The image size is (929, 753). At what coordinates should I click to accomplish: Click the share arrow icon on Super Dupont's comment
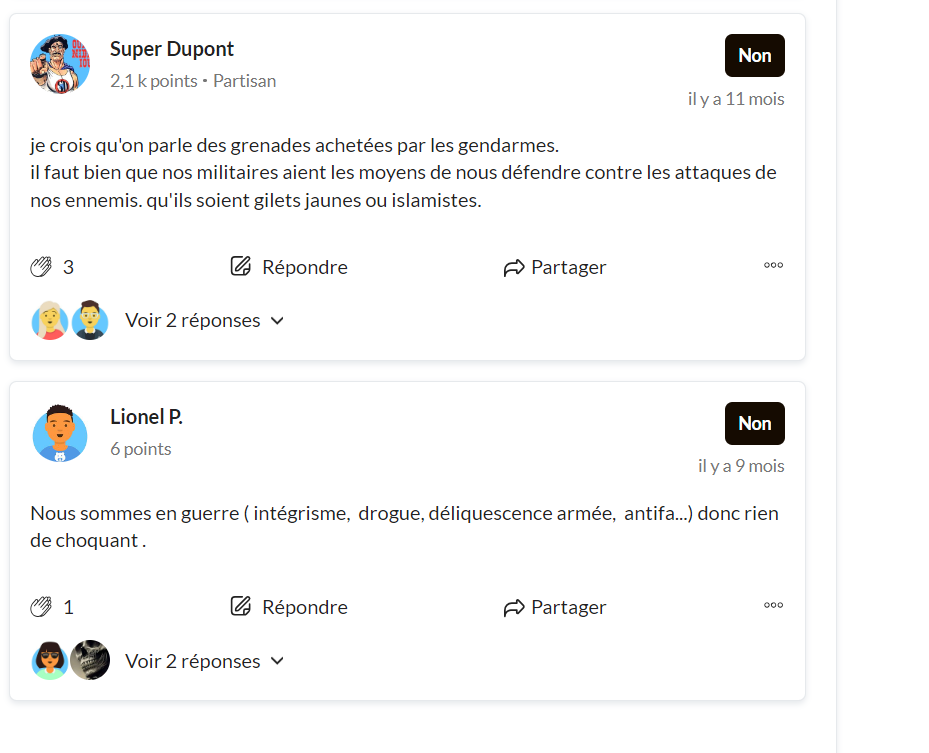click(x=514, y=268)
